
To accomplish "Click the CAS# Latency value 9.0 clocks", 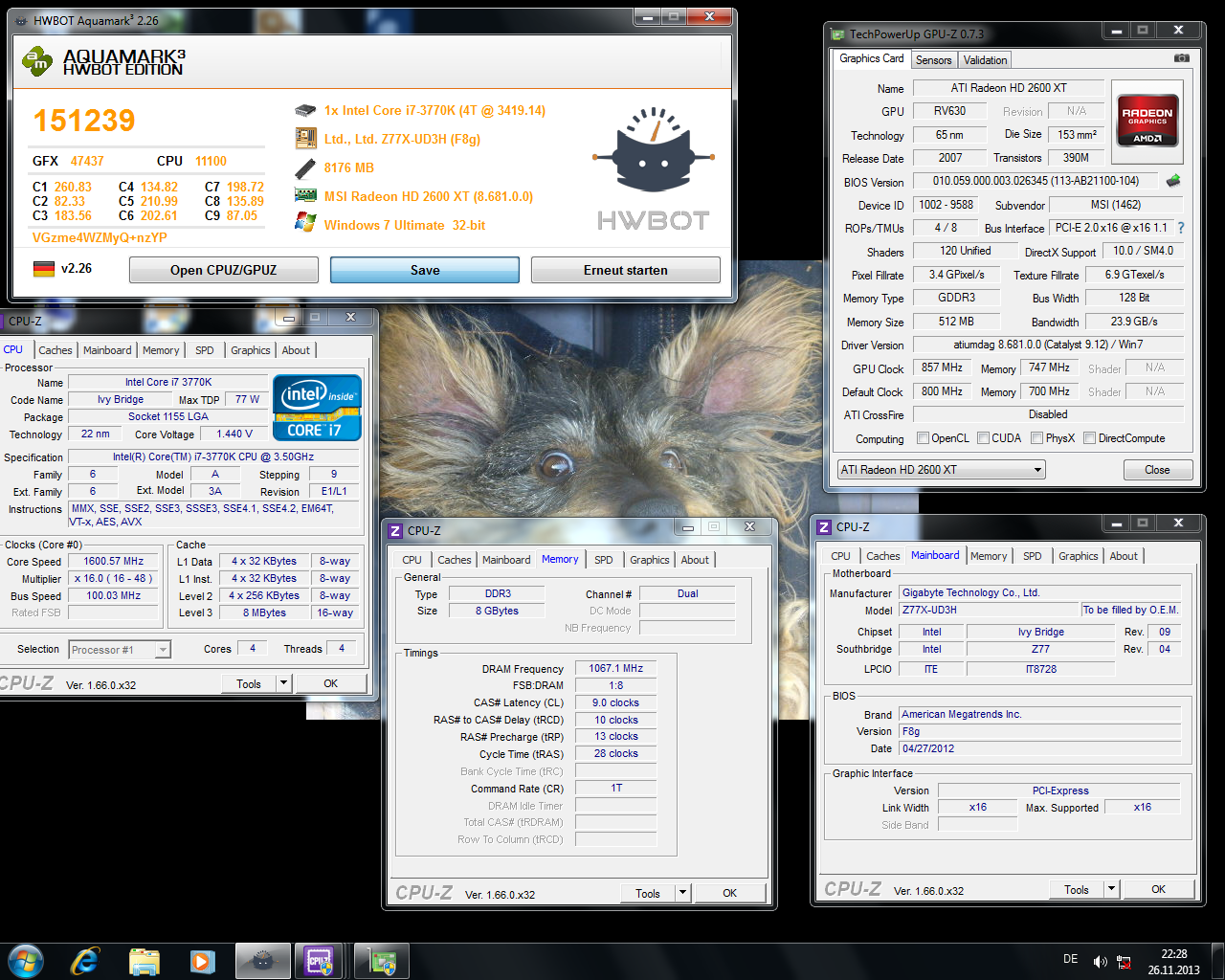I will click(x=615, y=702).
